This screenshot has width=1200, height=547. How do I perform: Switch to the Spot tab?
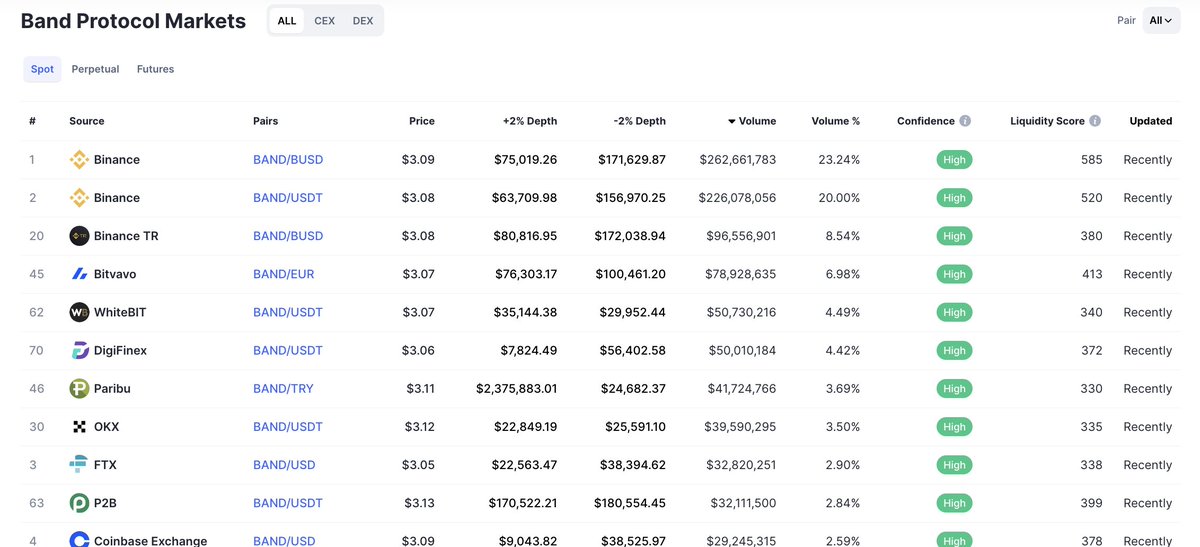click(42, 69)
